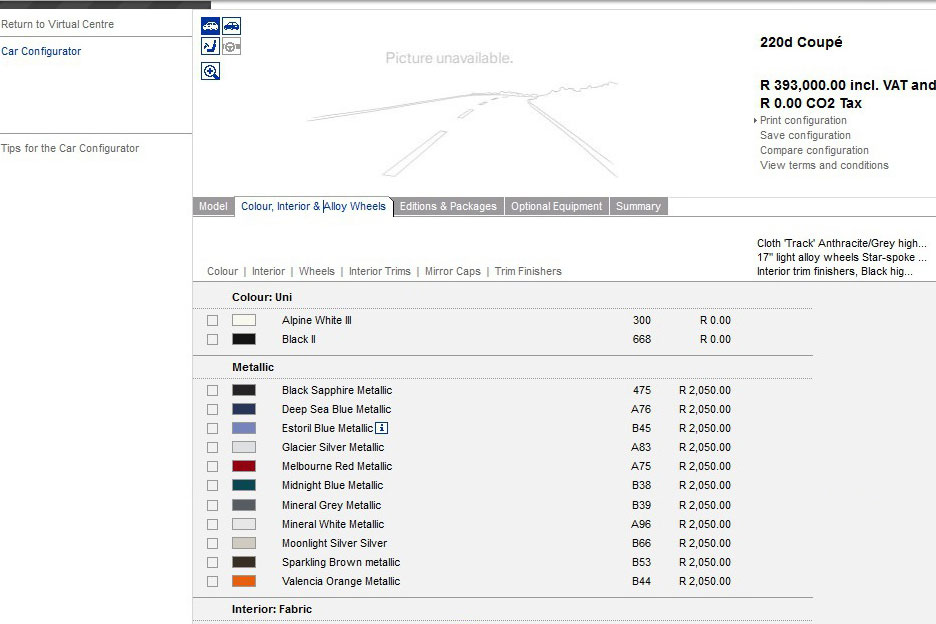This screenshot has width=936, height=624.
Task: Go to the Summary tab
Action: [638, 207]
